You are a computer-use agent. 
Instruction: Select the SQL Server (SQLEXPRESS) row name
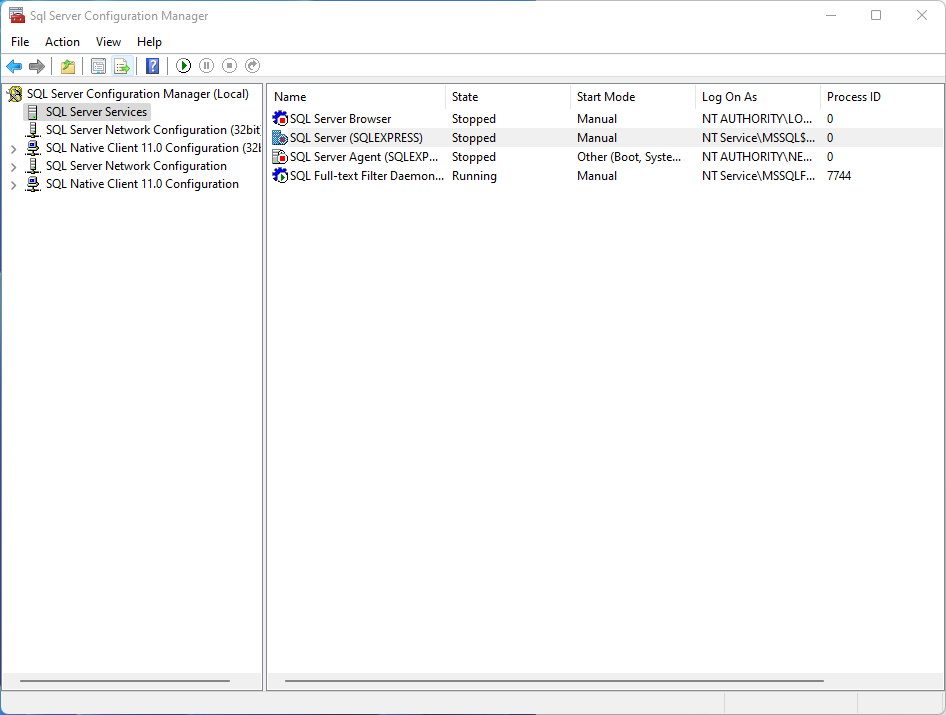click(356, 138)
